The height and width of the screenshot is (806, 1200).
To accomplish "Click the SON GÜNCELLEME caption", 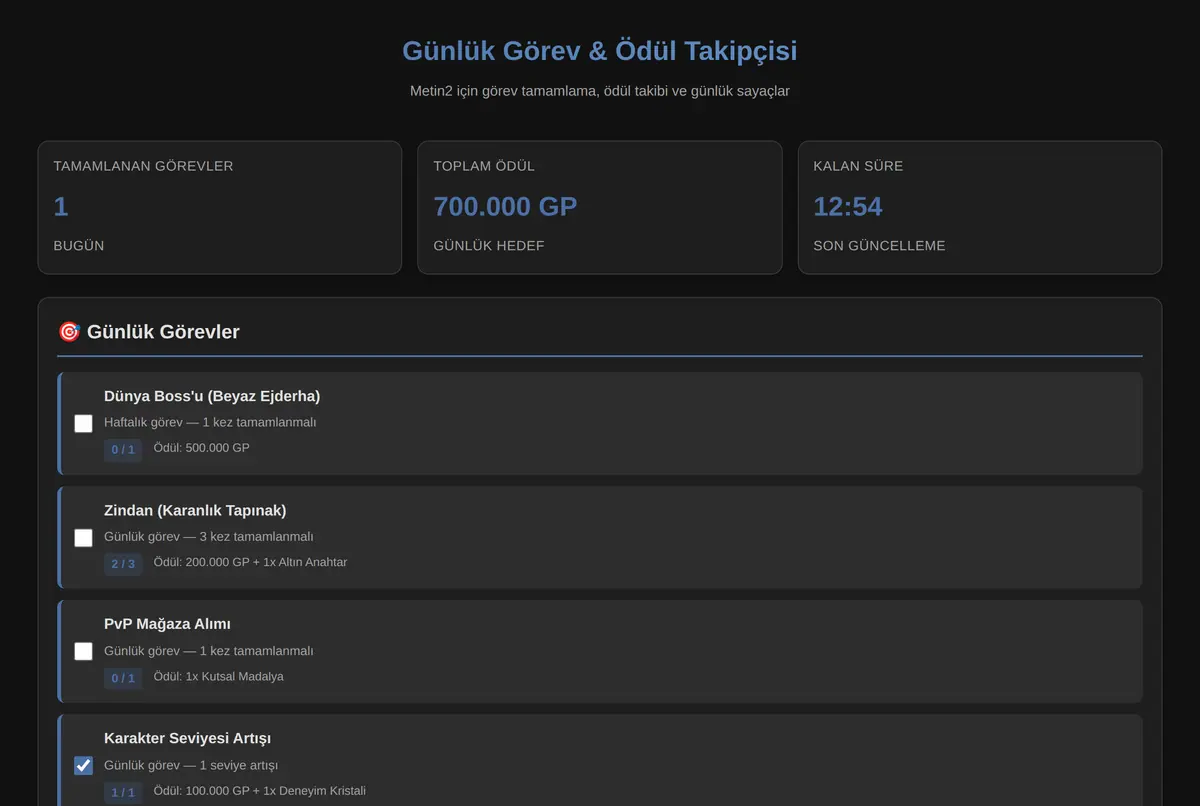I will click(x=879, y=246).
